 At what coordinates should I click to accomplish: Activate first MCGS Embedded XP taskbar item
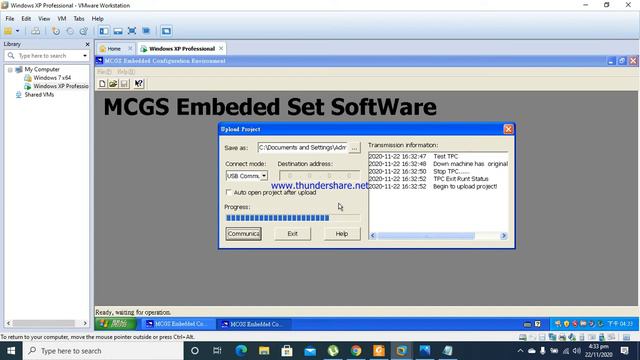click(178, 324)
